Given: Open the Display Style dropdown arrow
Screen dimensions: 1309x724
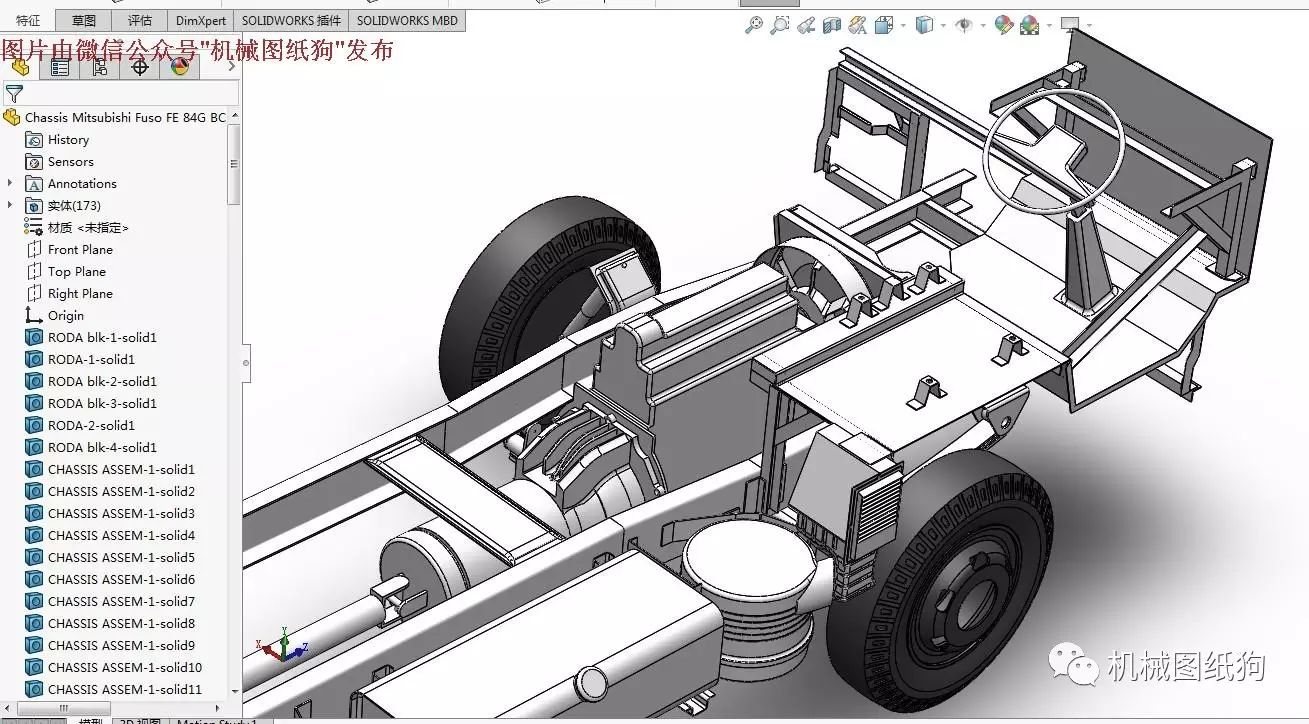Looking at the screenshot, I should [943, 26].
